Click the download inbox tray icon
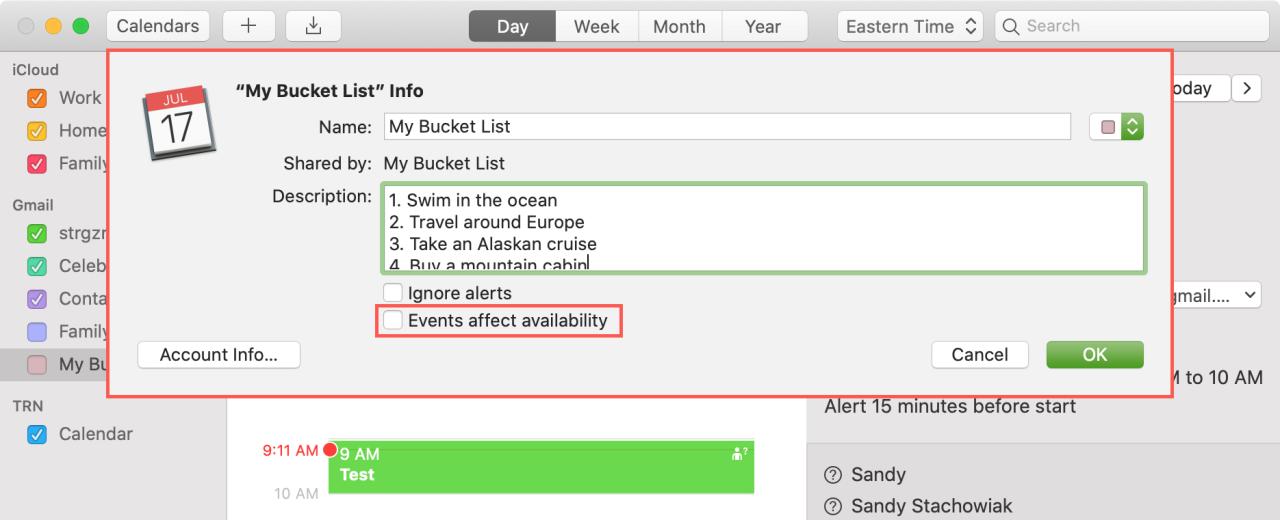The width and height of the screenshot is (1280, 520). [x=313, y=27]
